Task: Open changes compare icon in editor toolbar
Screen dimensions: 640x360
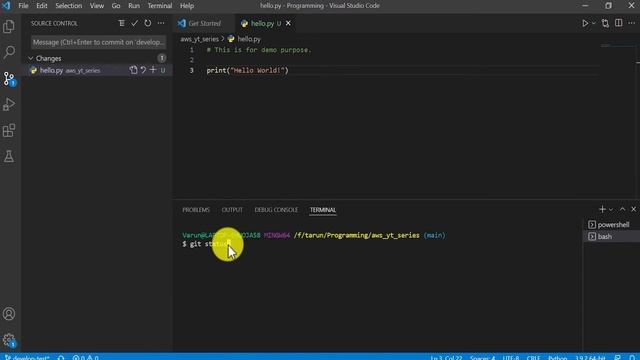Action: click(x=605, y=23)
